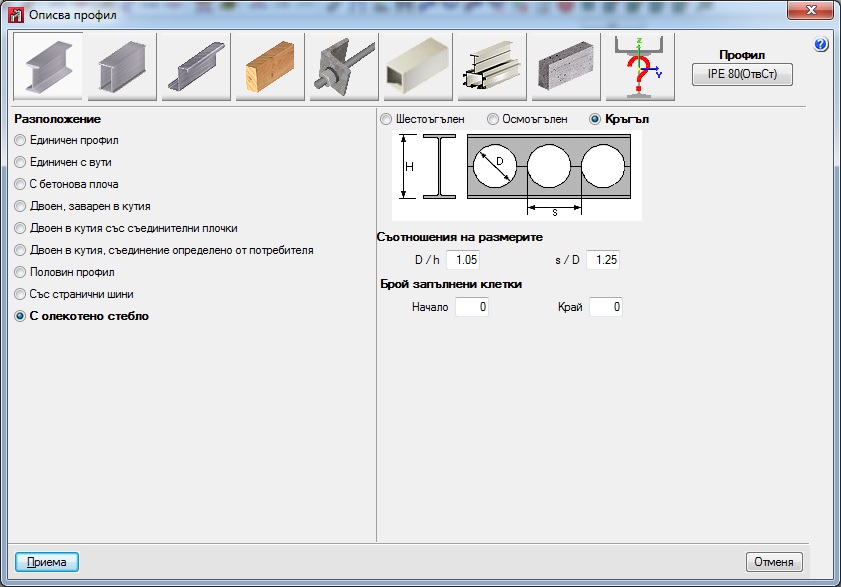Image resolution: width=841 pixels, height=587 pixels.
Task: Pick the cold-formed Z-section profile icon
Action: coord(196,67)
